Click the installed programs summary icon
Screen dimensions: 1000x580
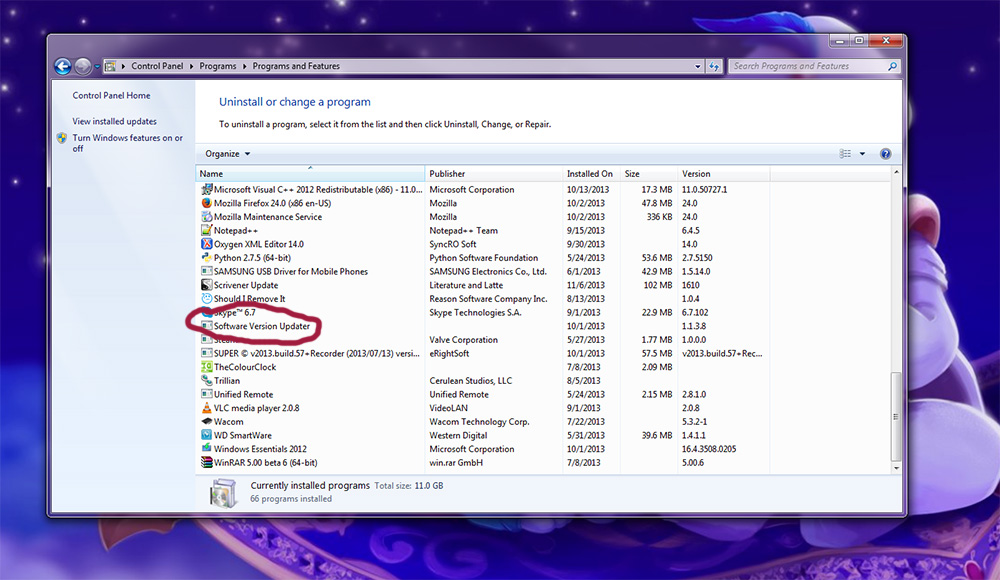pos(223,493)
